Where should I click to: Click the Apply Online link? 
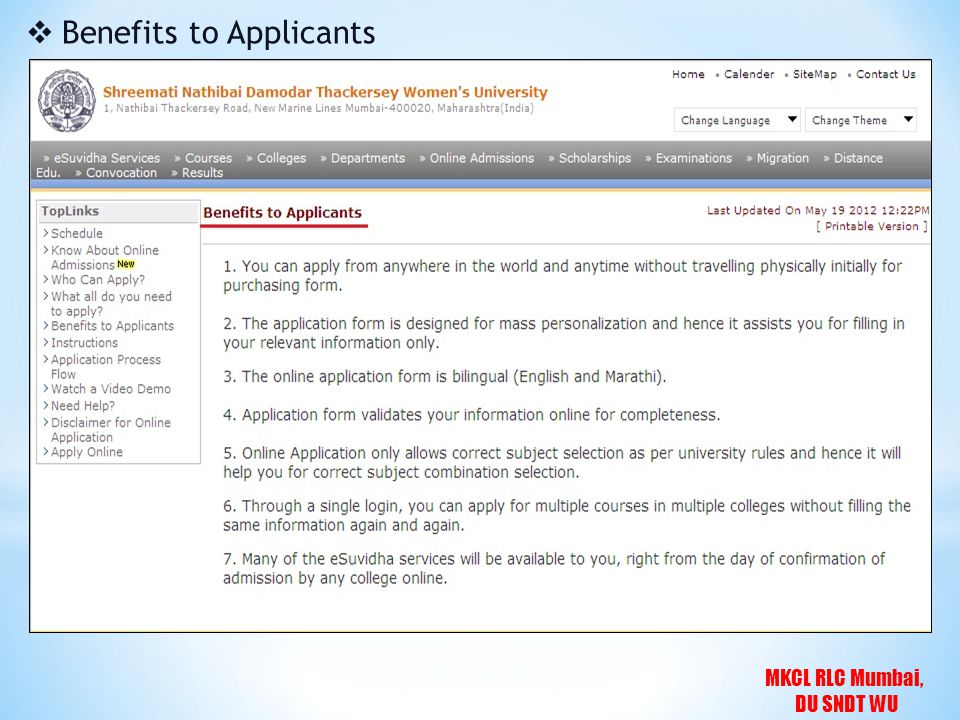(x=86, y=452)
